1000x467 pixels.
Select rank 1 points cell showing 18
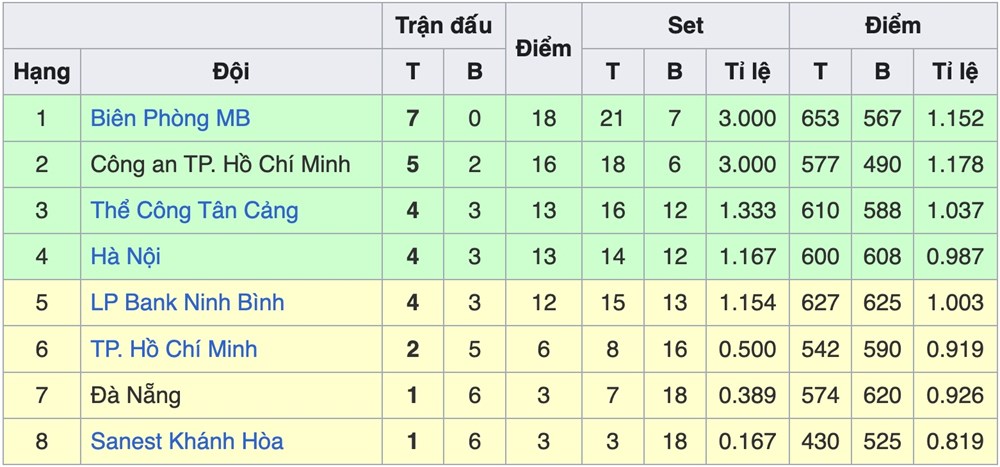point(543,118)
